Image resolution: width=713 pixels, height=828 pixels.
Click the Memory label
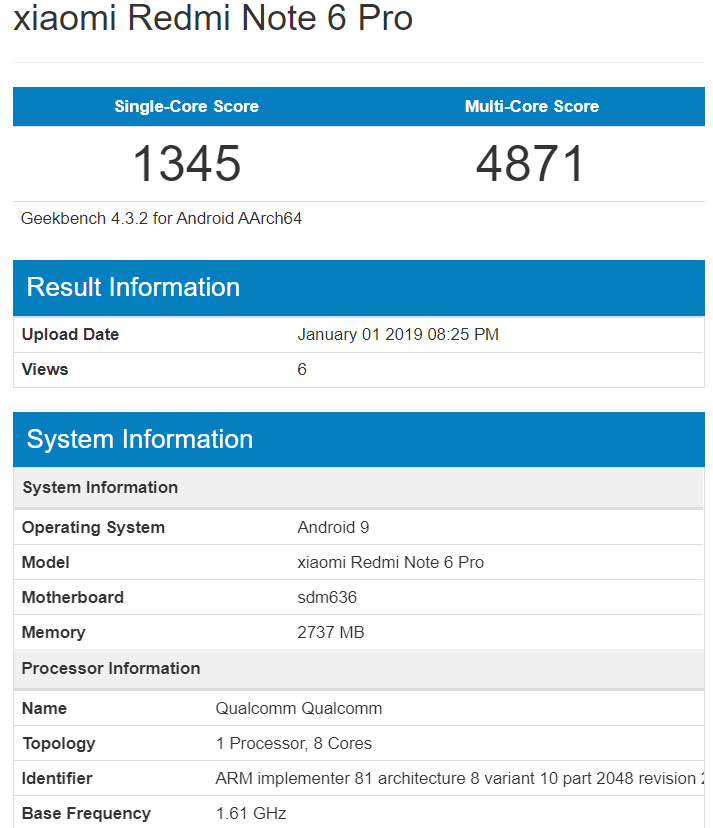click(x=53, y=633)
